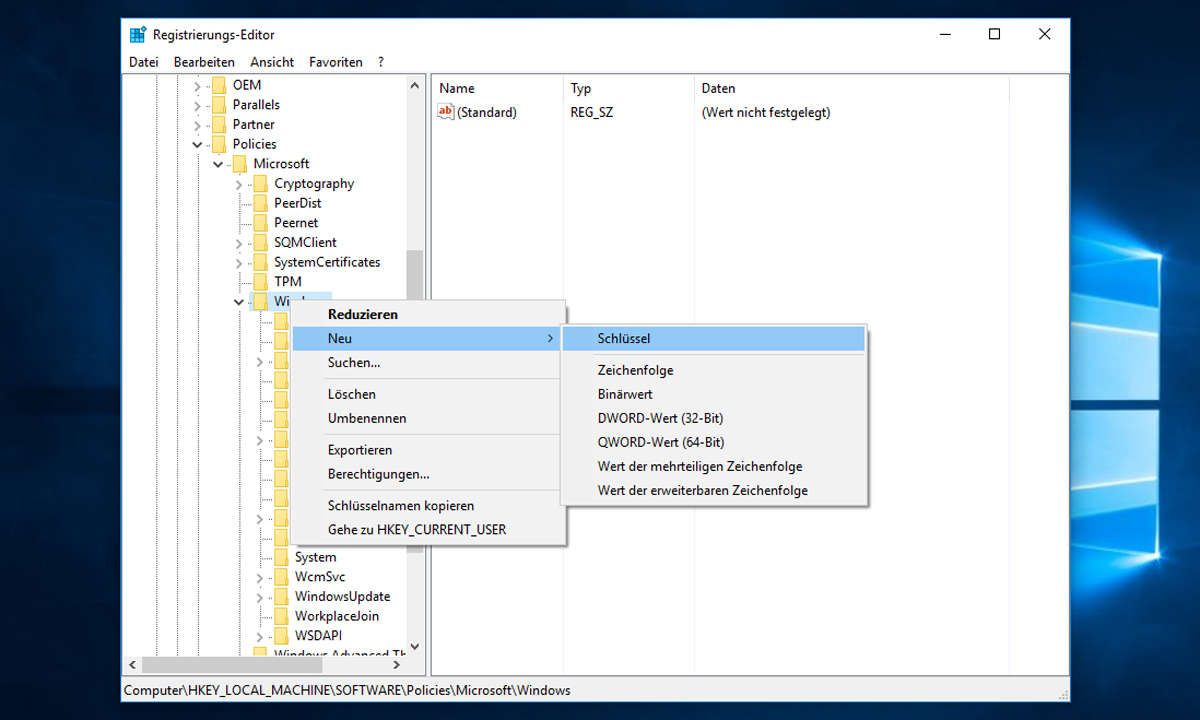Image resolution: width=1200 pixels, height=720 pixels.
Task: Click the Cryptography folder icon
Action: click(x=260, y=184)
